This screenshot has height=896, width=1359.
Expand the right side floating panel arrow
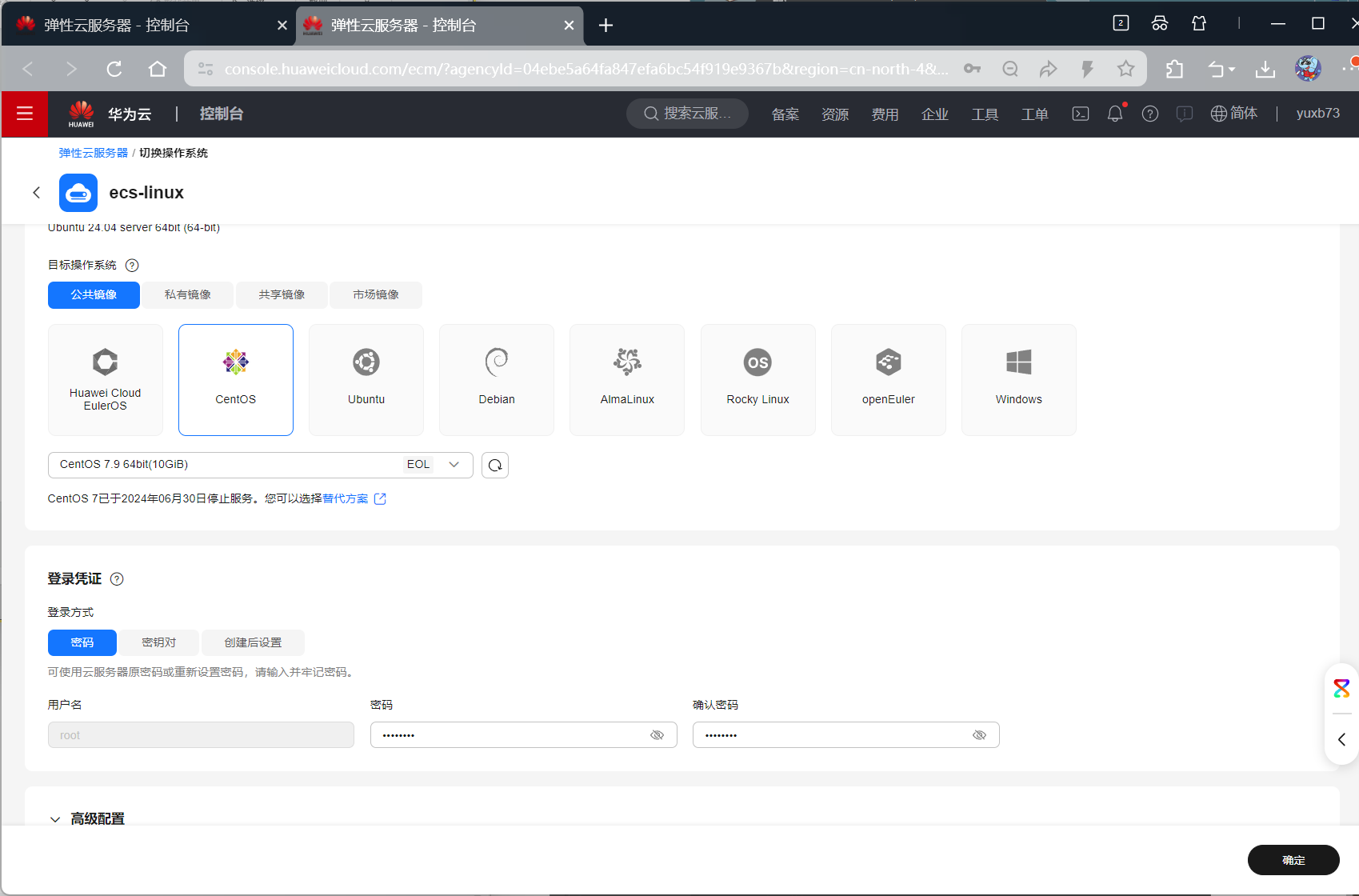click(1341, 739)
